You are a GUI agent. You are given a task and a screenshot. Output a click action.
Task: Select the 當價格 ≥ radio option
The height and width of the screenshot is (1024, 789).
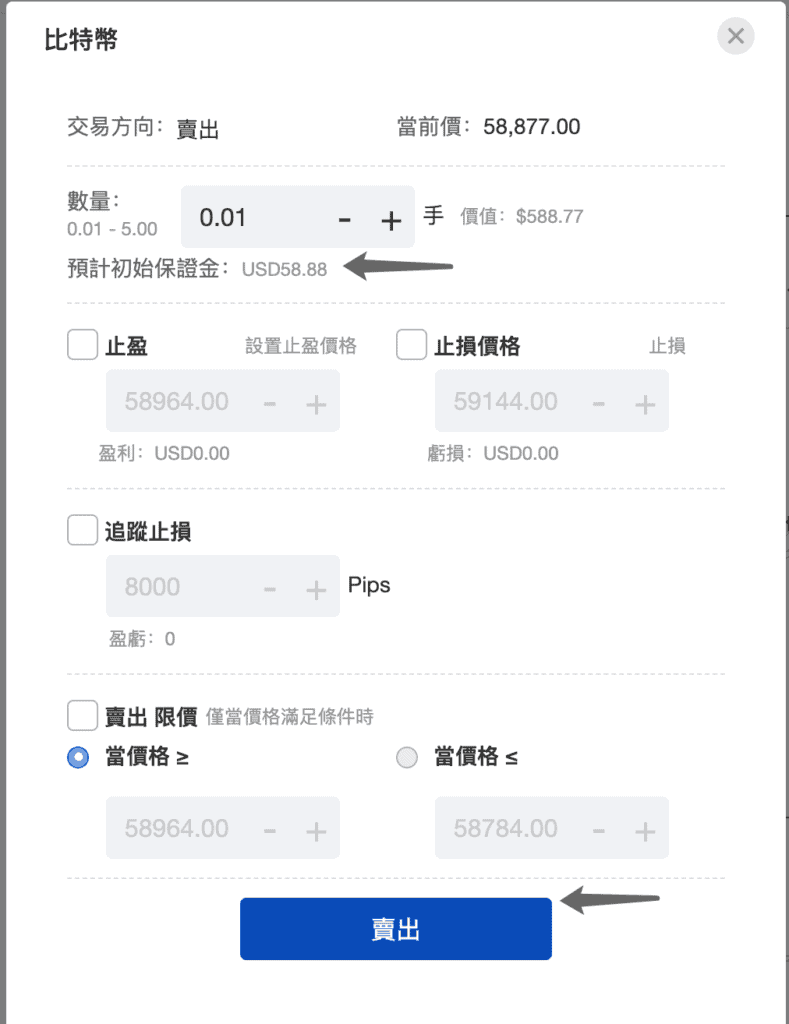click(78, 758)
